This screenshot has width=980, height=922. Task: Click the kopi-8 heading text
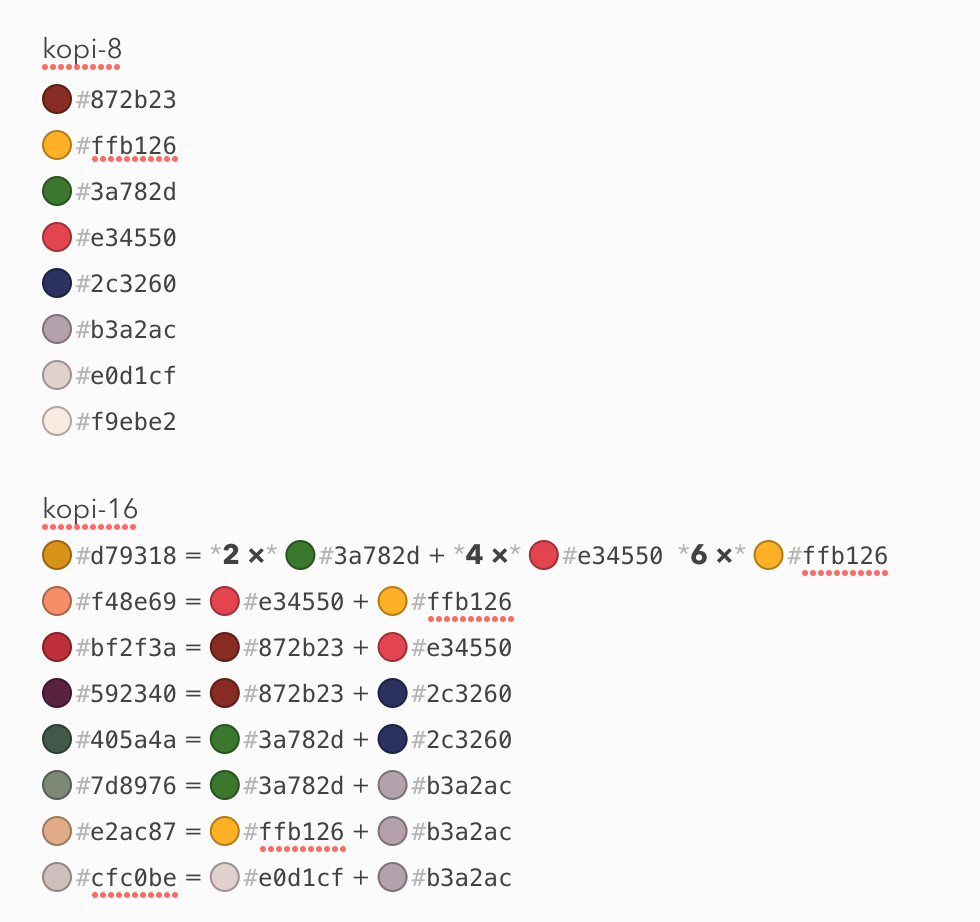(82, 50)
